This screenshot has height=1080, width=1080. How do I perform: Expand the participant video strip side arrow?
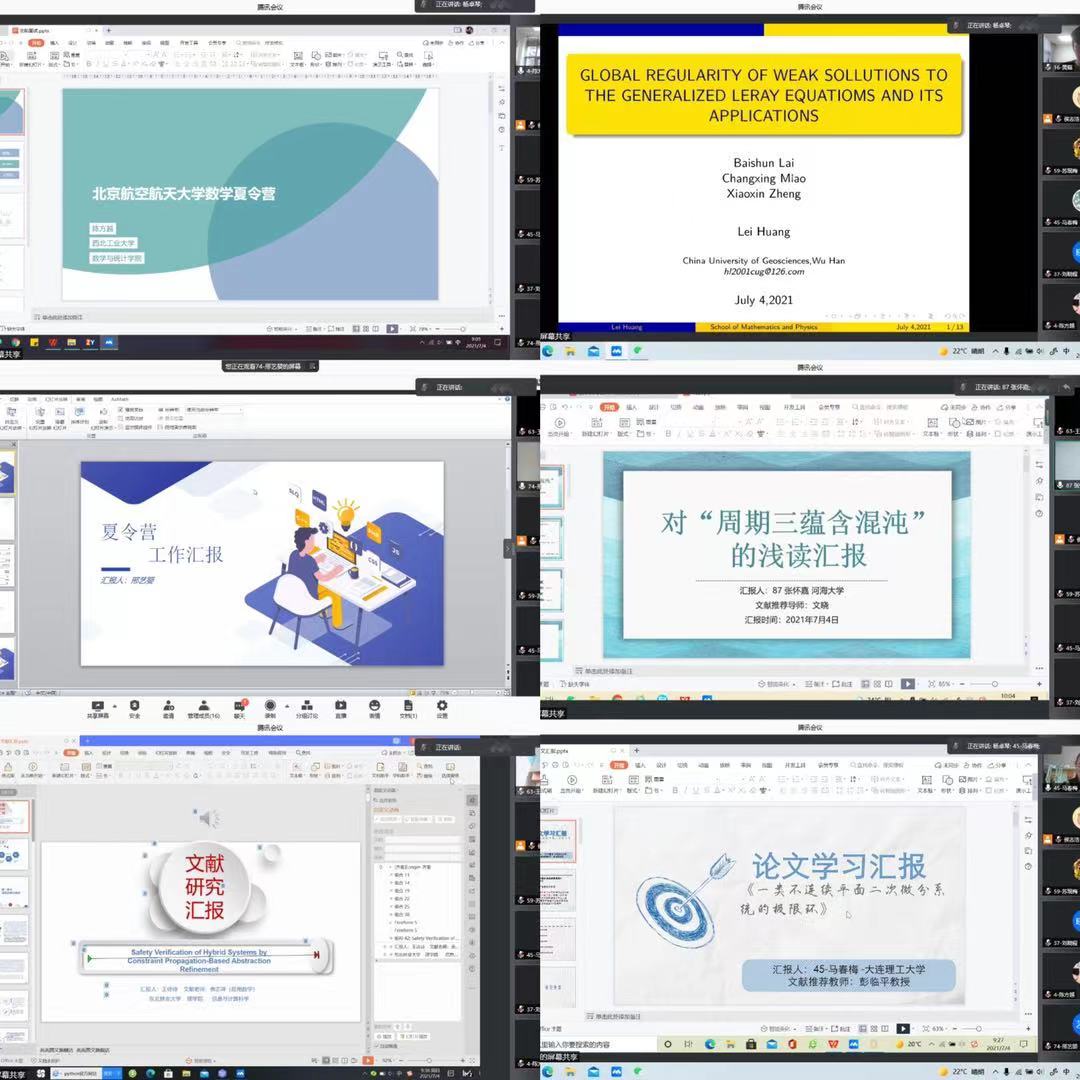click(x=508, y=548)
